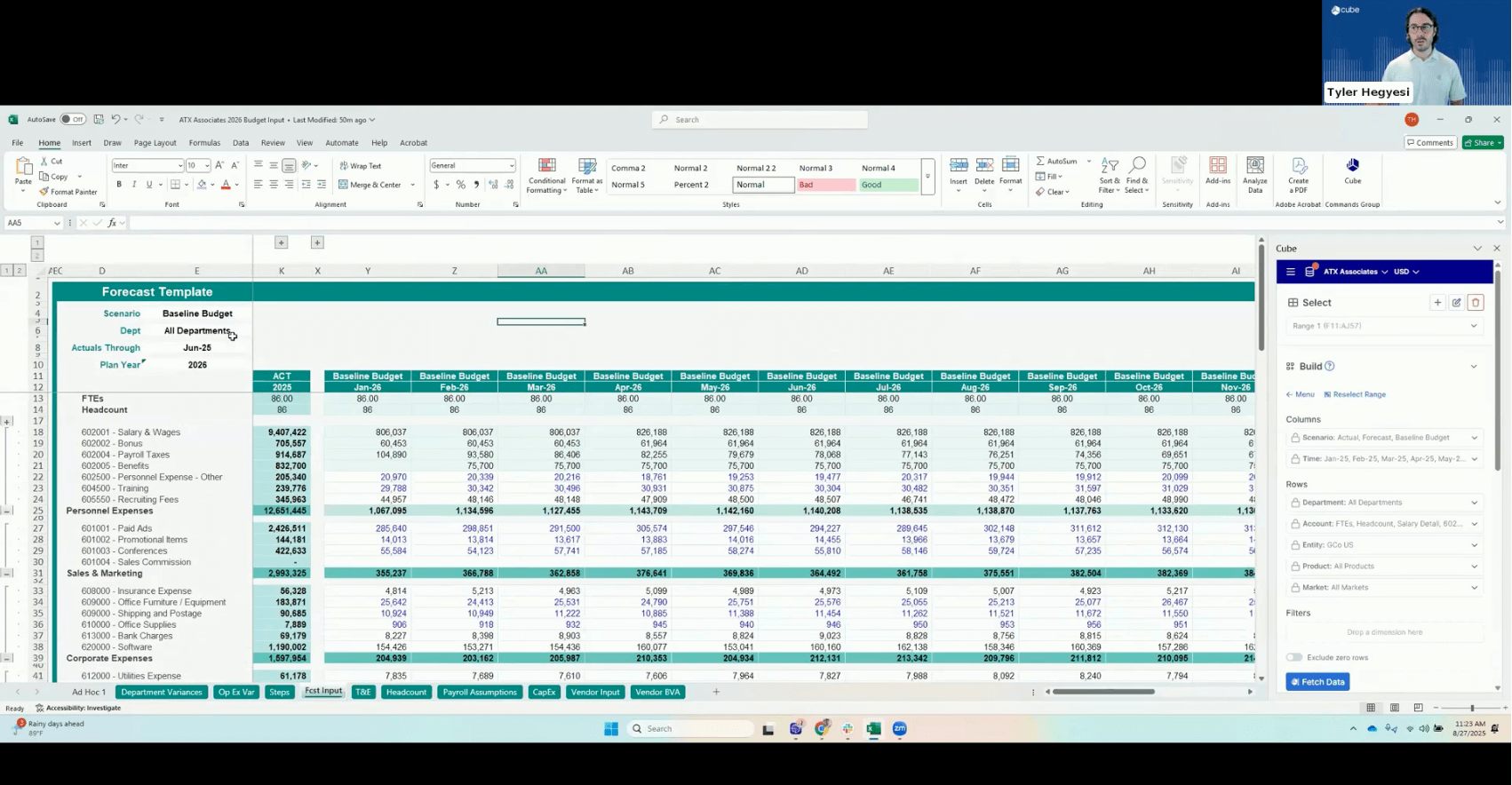Click the Wrap Text icon
The width and height of the screenshot is (1512, 785).
(343, 166)
